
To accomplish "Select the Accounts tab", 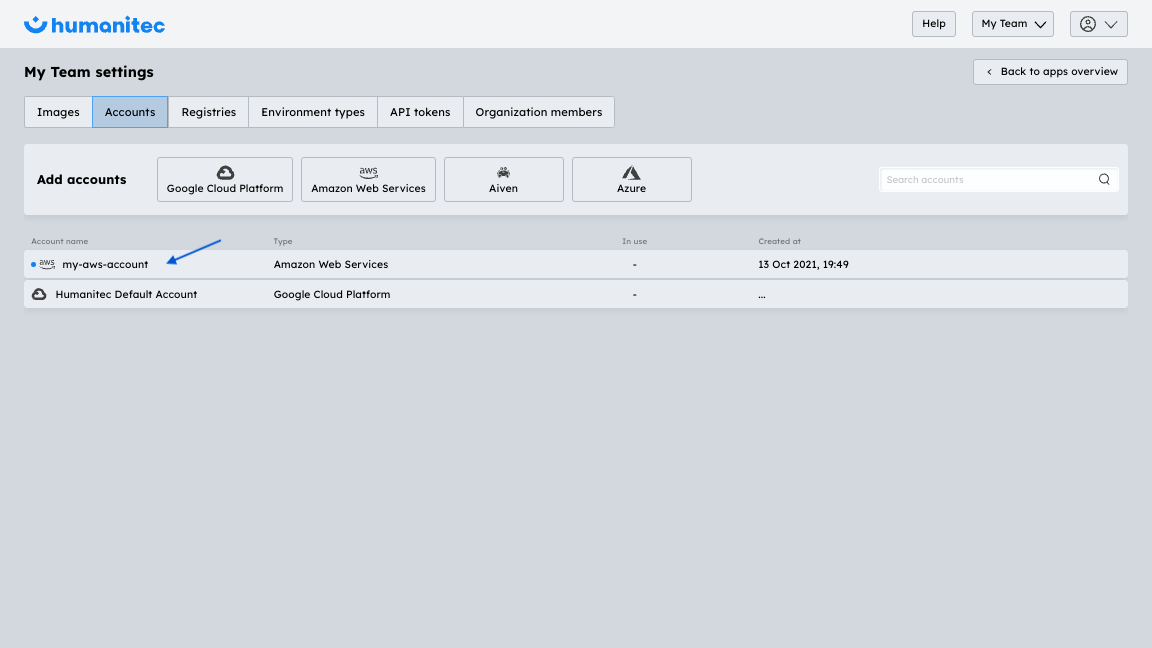I will 130,112.
